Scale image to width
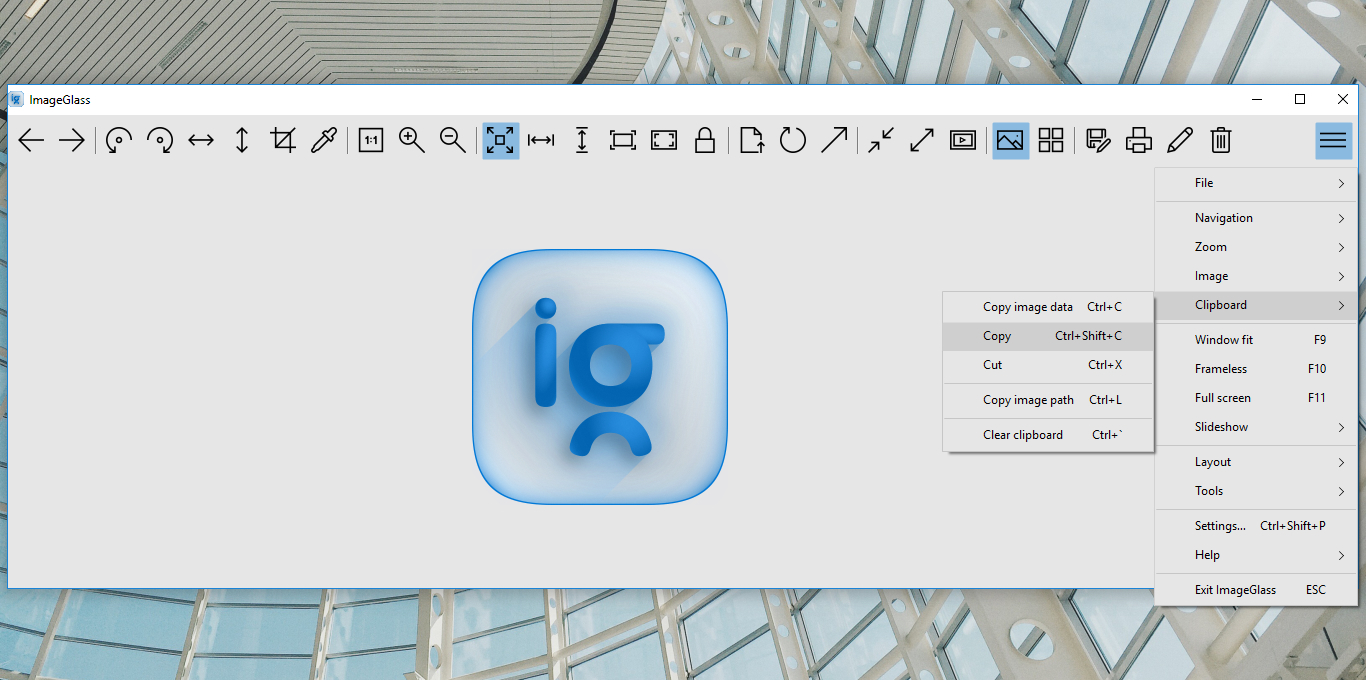1366x680 pixels. click(x=541, y=141)
